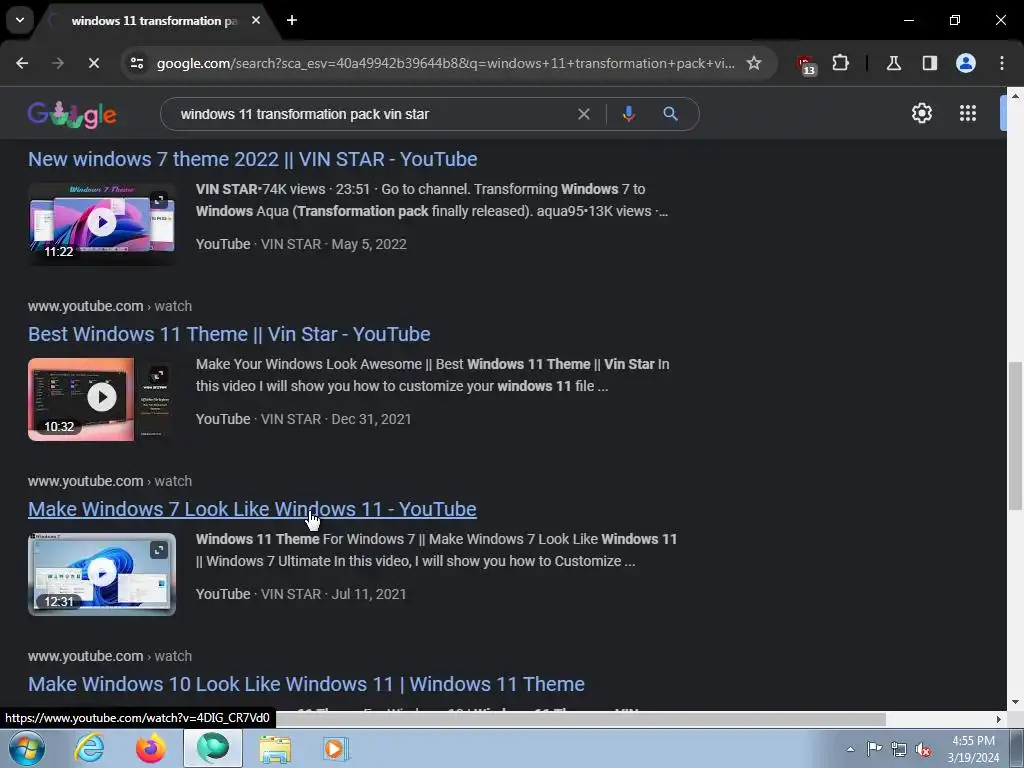The width and height of the screenshot is (1024, 768).
Task: Go back to the previous page
Action: (22, 63)
